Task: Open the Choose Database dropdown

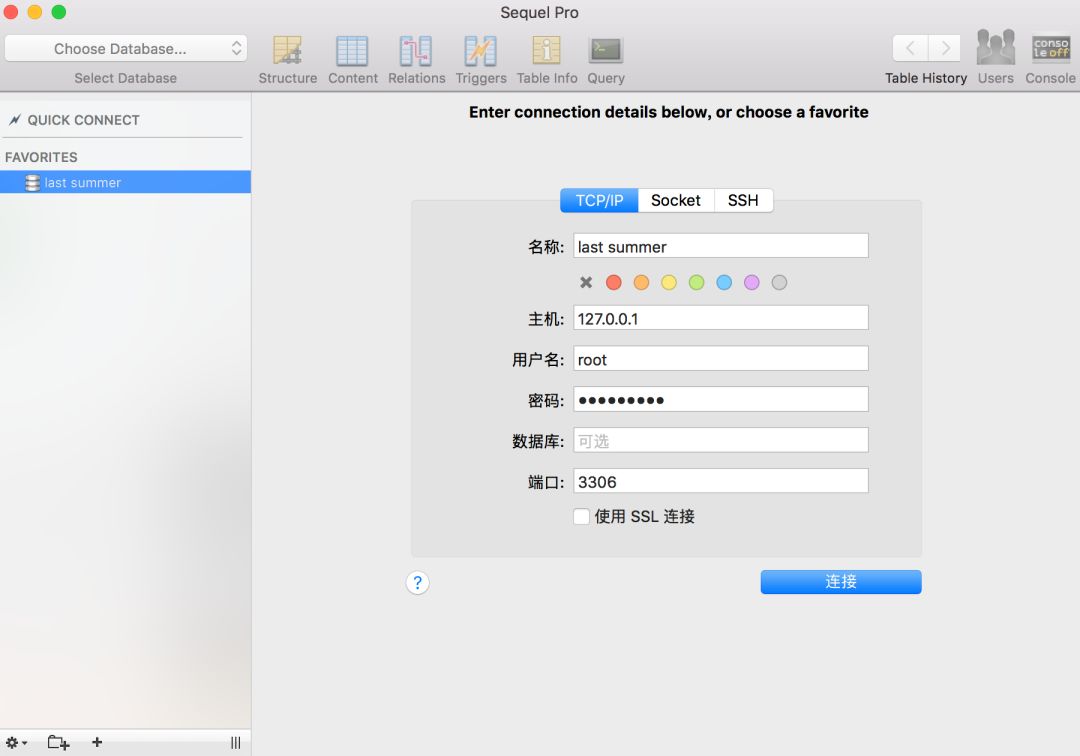Action: (125, 49)
